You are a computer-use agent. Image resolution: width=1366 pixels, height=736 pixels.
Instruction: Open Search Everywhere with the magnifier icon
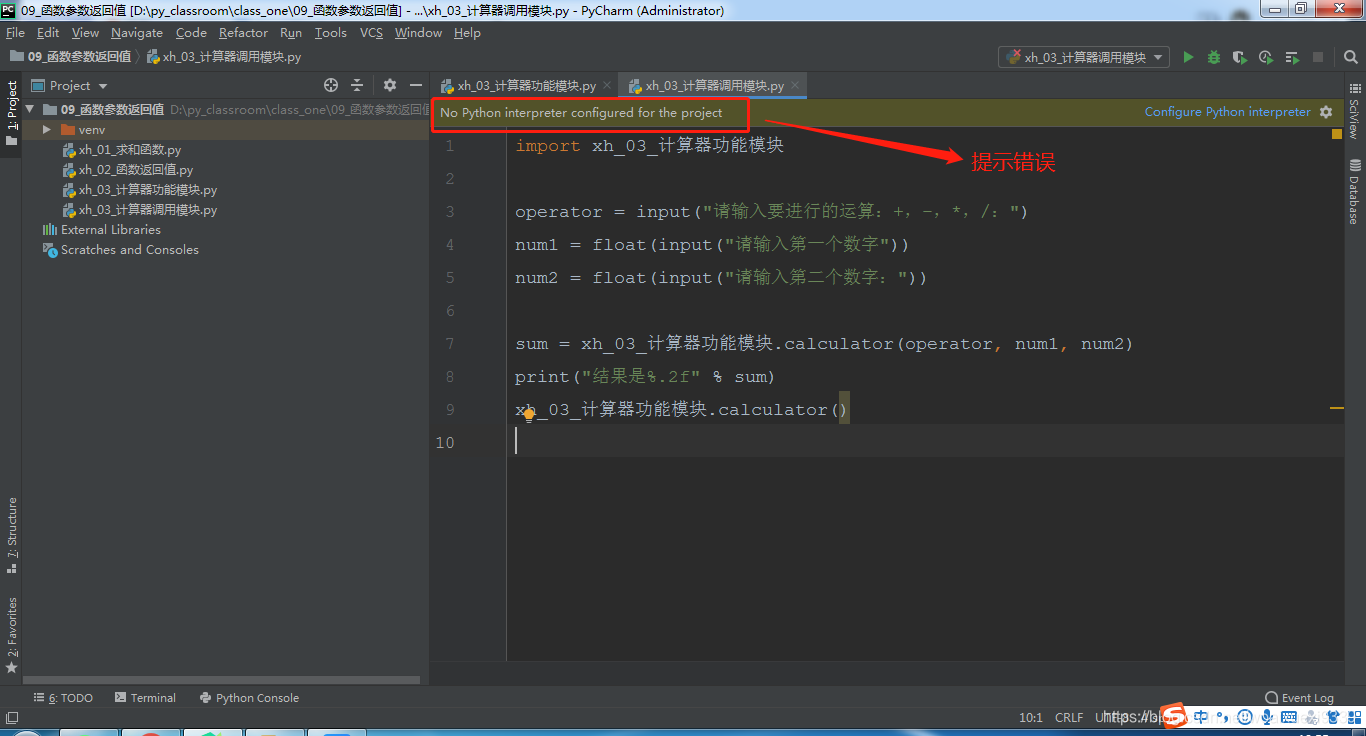point(1351,57)
